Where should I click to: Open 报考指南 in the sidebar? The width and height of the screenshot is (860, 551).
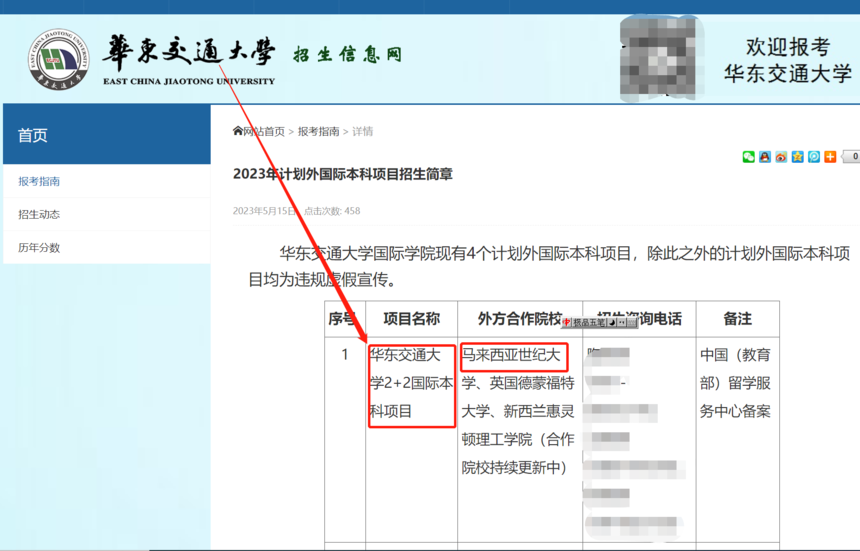tap(107, 181)
